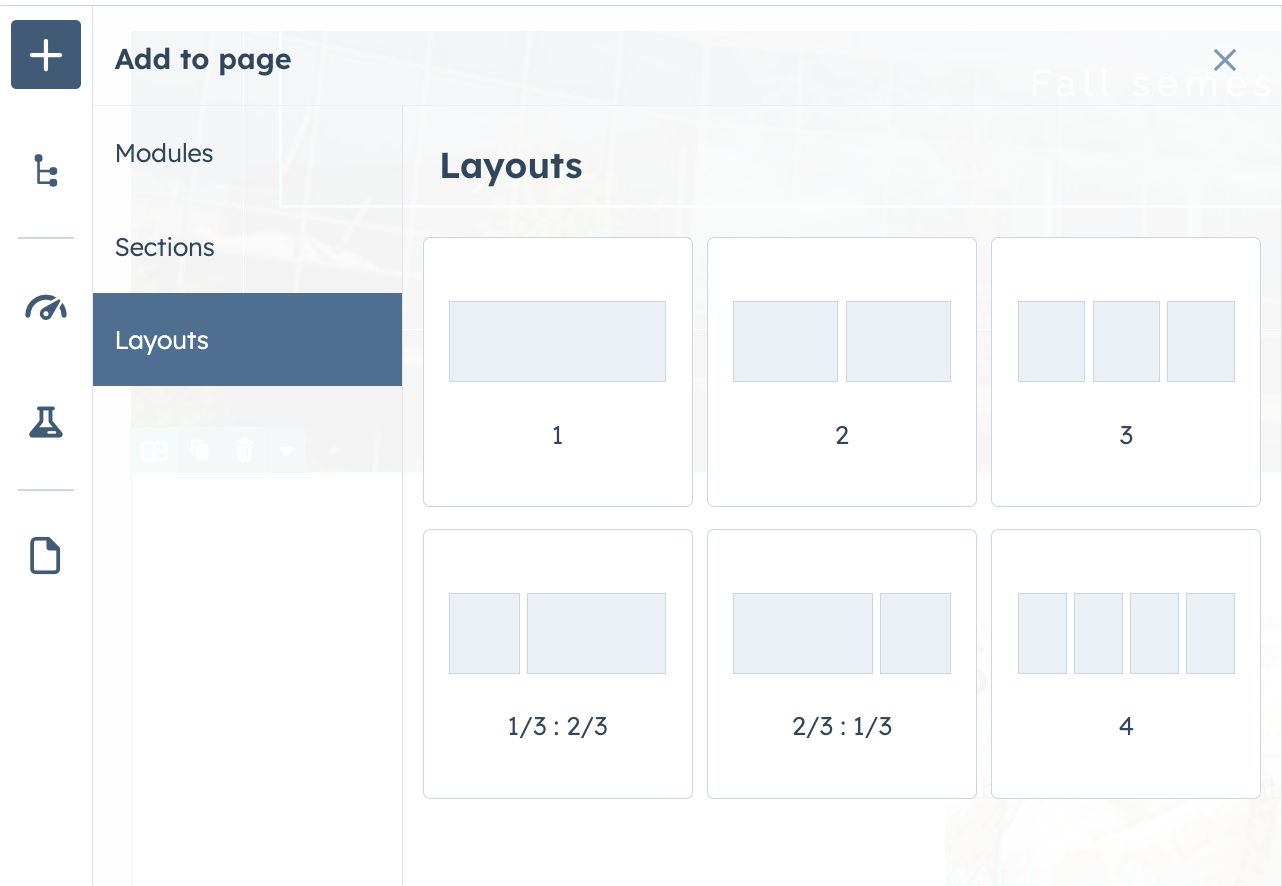The width and height of the screenshot is (1282, 886).
Task: Select the four-column layout 4
Action: point(1126,663)
